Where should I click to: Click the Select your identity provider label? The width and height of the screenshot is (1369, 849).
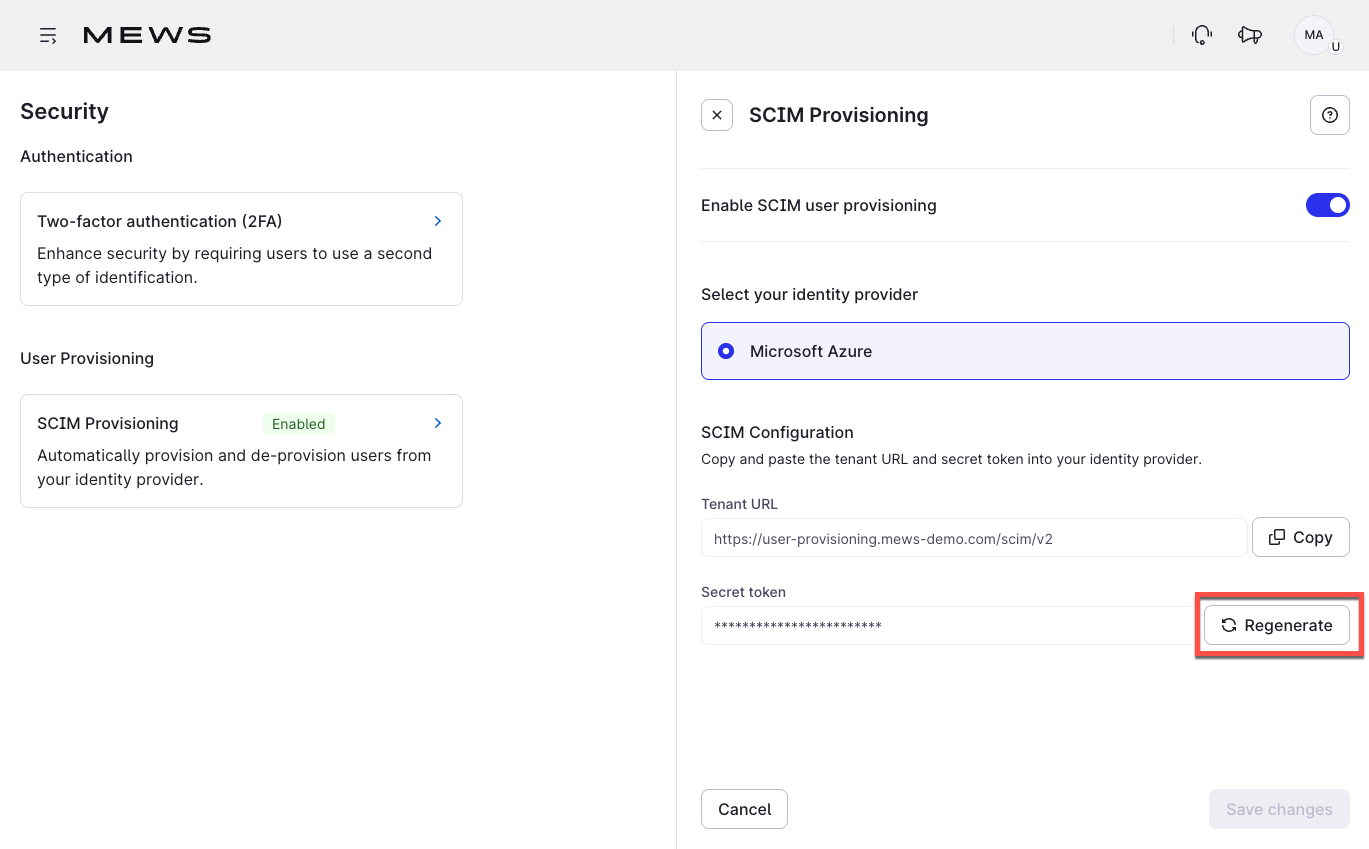[x=810, y=294]
